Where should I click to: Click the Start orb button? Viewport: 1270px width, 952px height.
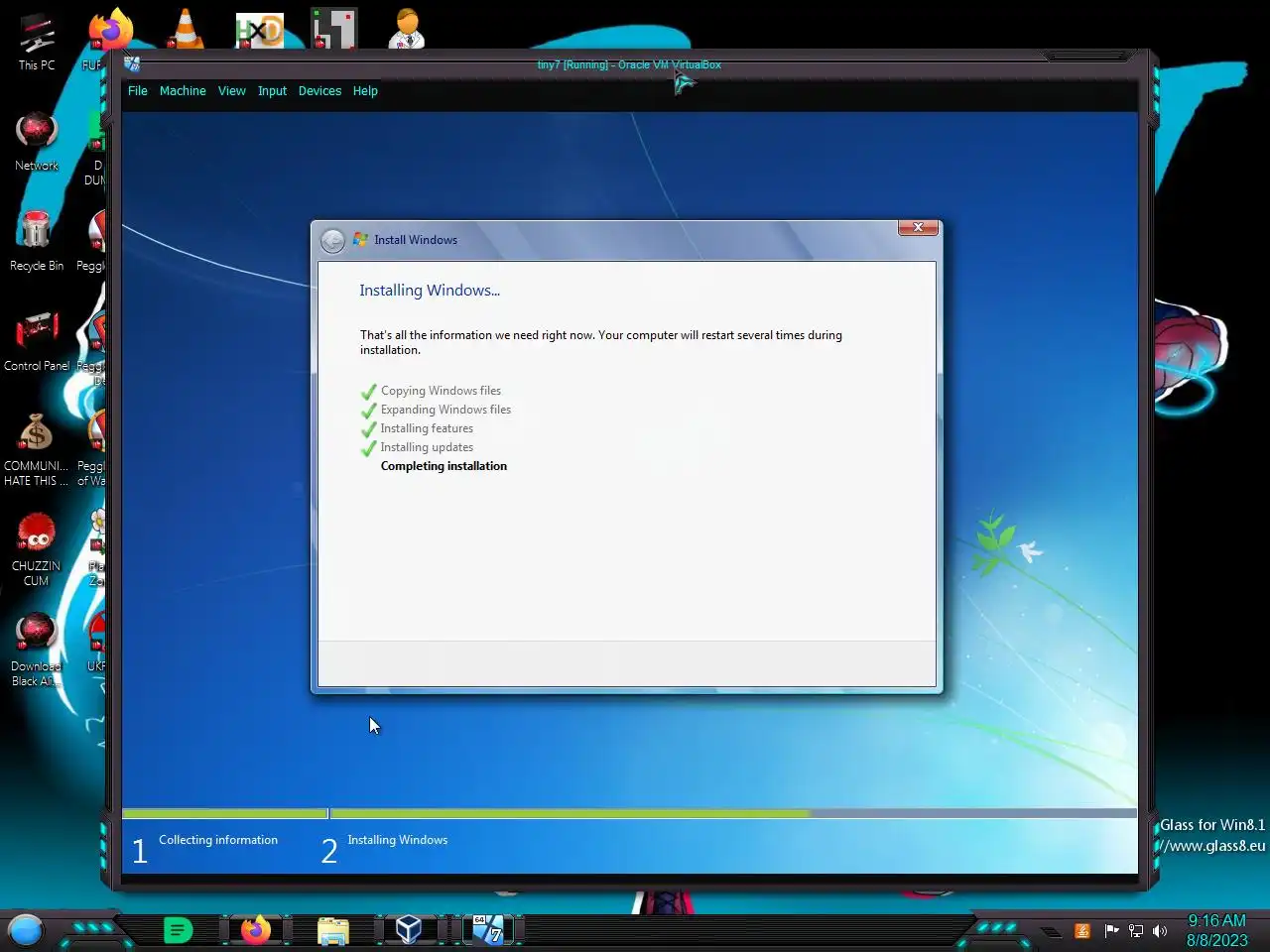pos(26,930)
